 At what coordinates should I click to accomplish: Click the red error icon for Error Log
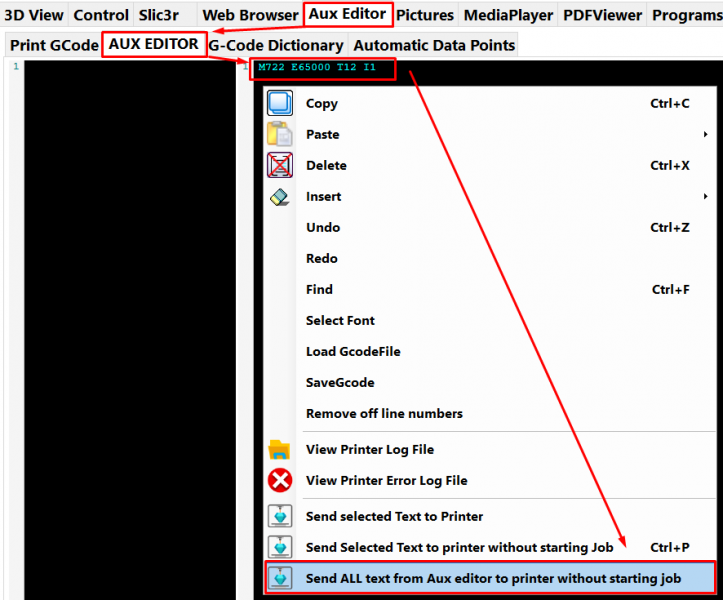(280, 481)
